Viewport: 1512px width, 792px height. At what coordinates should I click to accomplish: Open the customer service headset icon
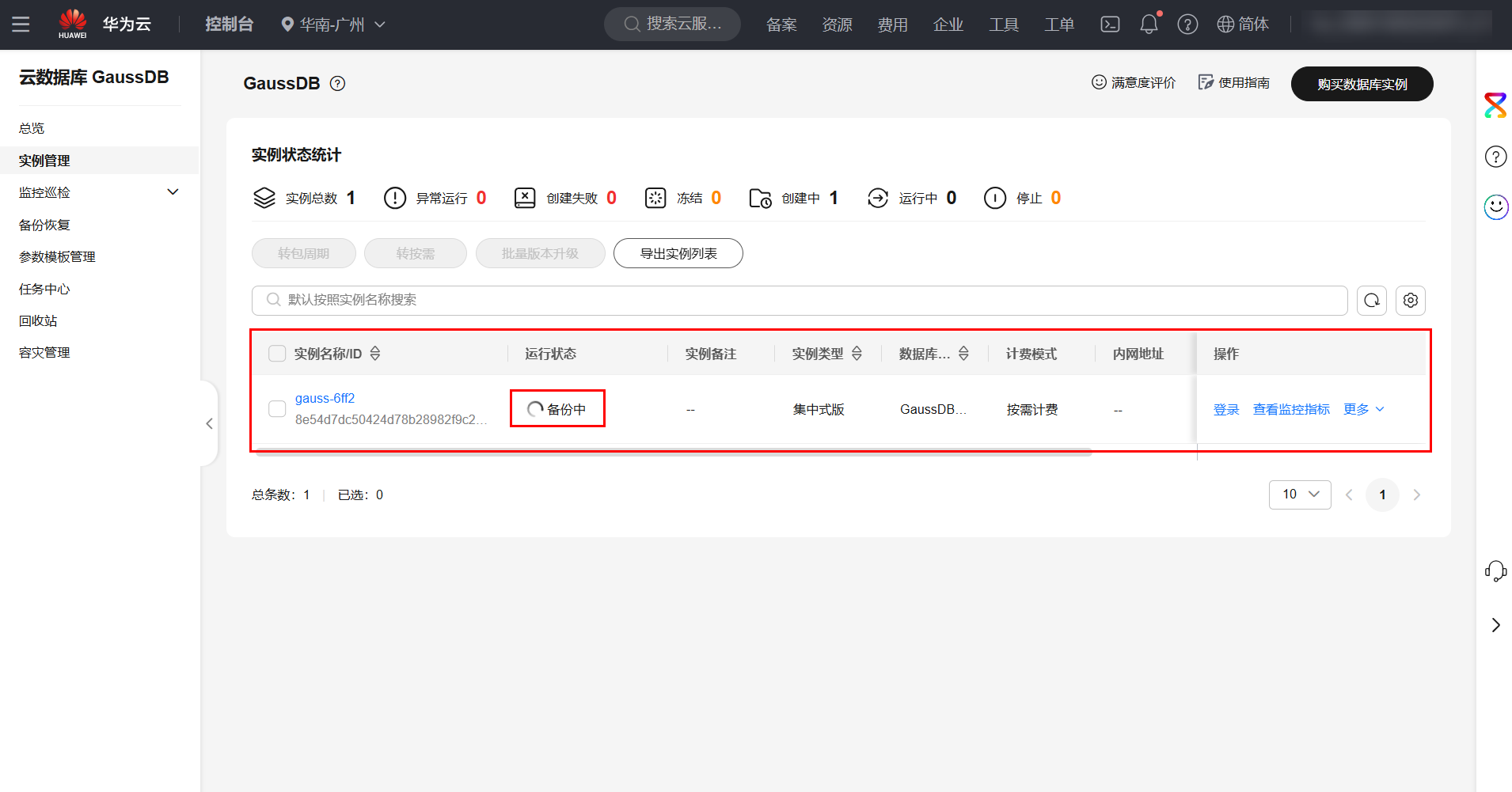[x=1495, y=571]
